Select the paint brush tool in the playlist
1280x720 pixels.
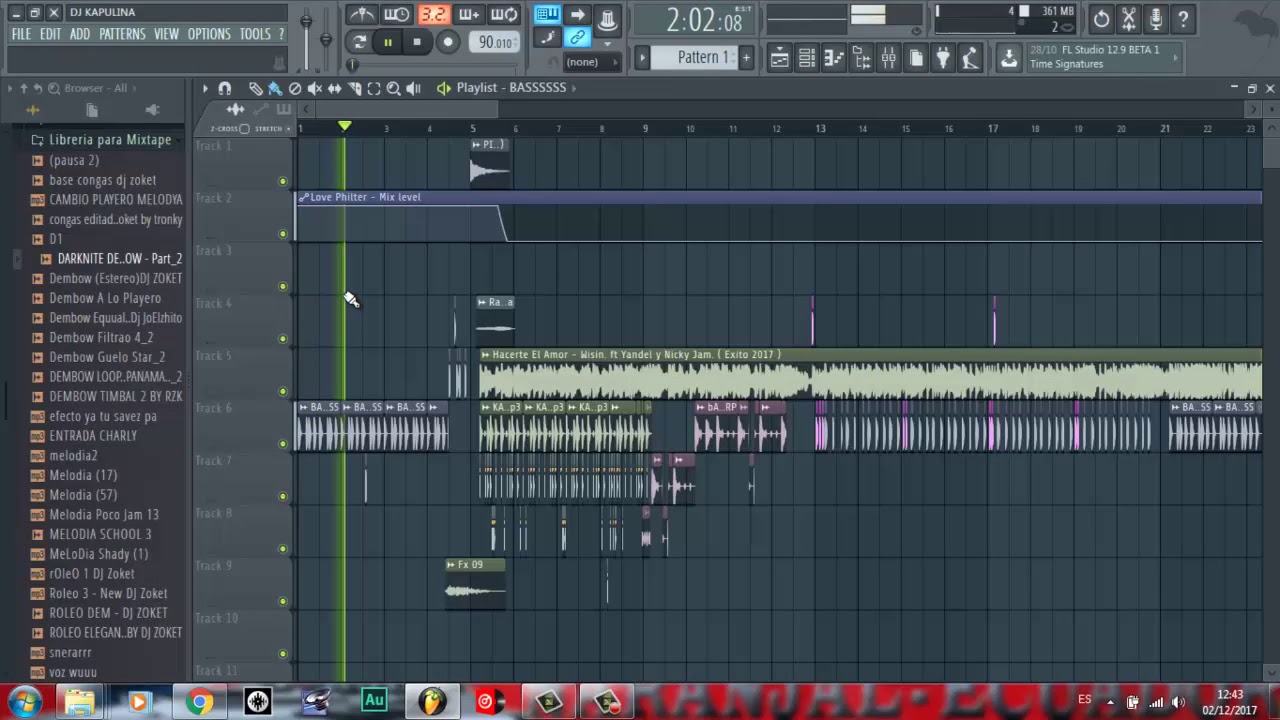pos(275,88)
